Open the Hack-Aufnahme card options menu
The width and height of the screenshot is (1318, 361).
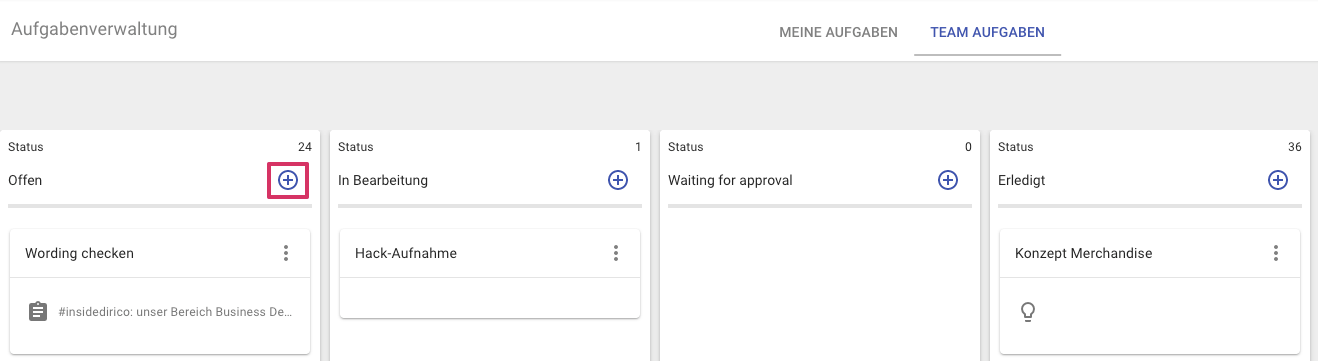(616, 253)
